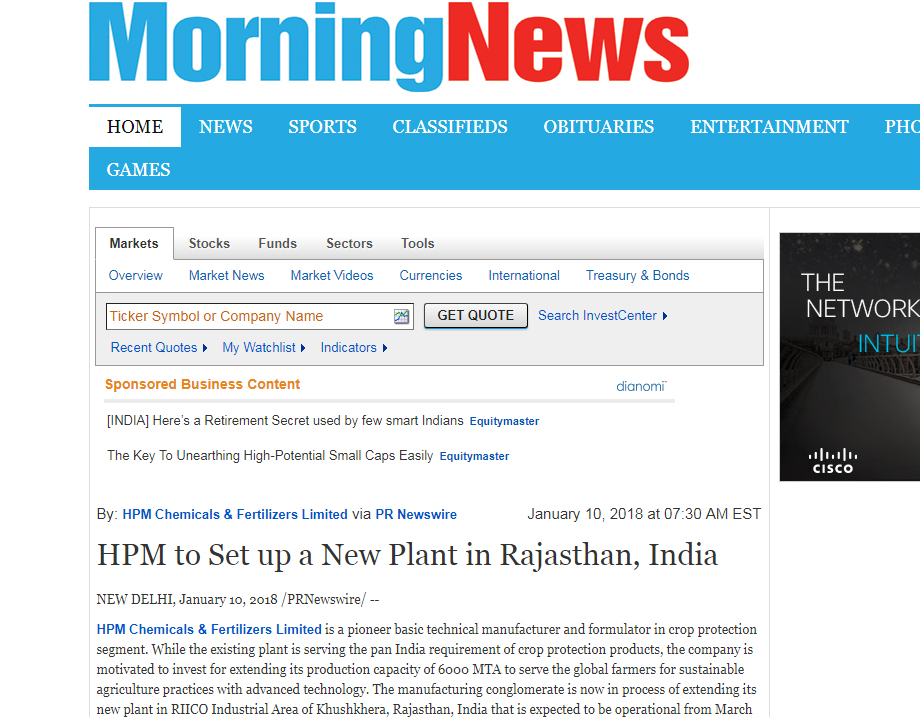Viewport: 920px width, 717px height.
Task: Click the article timestamp January 10, 2018
Action: click(644, 514)
